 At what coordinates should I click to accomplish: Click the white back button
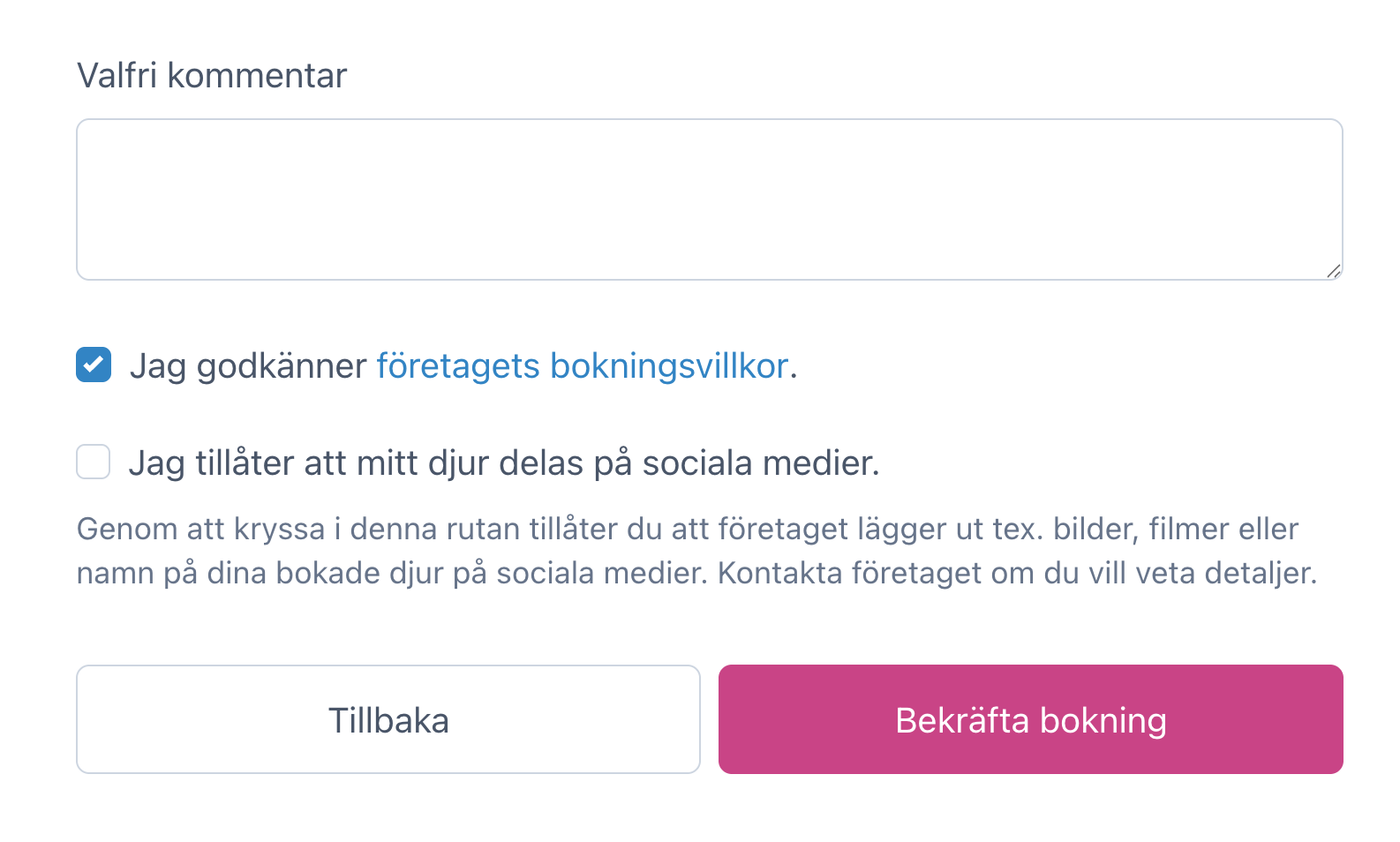pyautogui.click(x=388, y=719)
